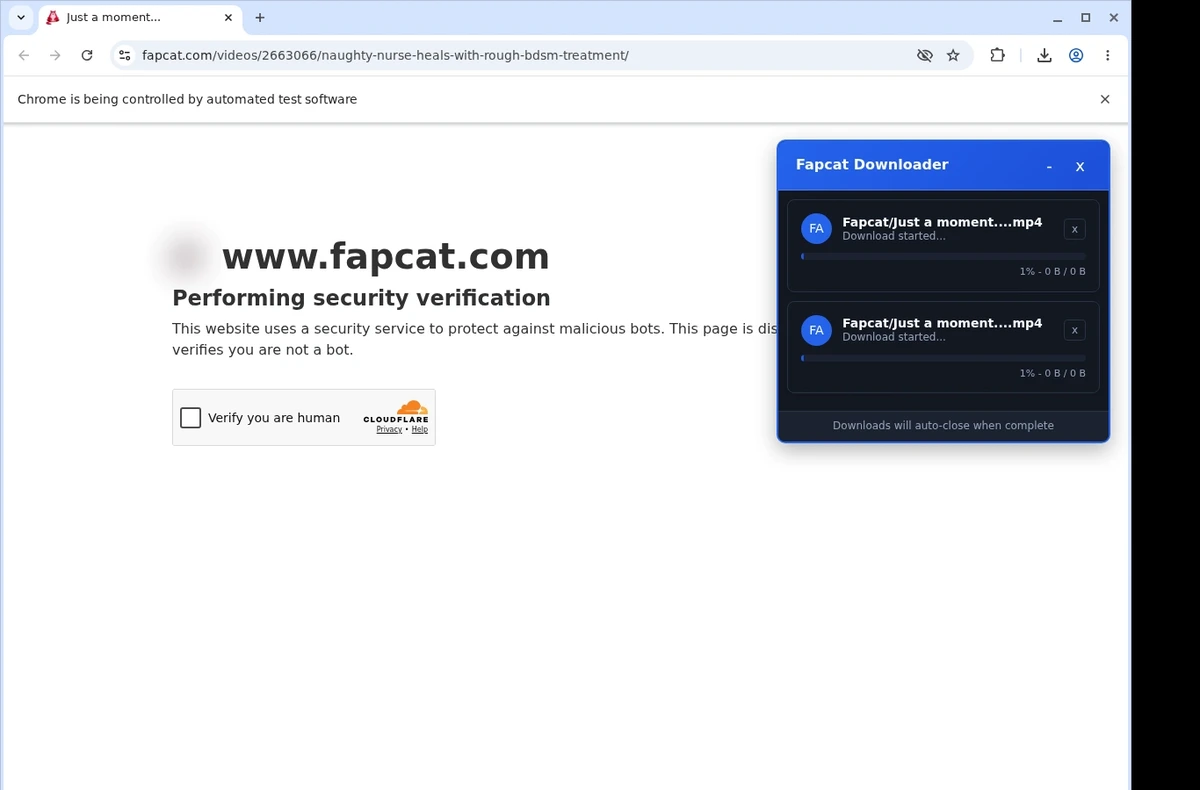Click the second download's '1% - 0 B / 0 B' text
This screenshot has height=790, width=1200.
[1052, 373]
